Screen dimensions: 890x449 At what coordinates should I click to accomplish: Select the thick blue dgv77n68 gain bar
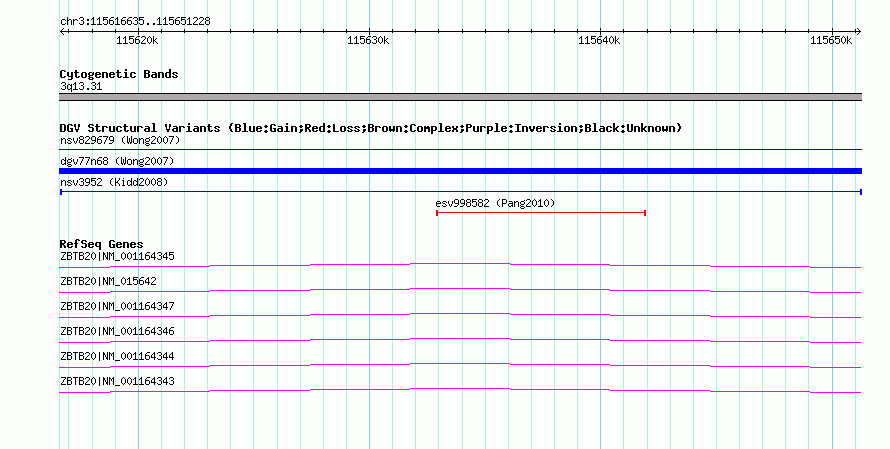coord(460,171)
